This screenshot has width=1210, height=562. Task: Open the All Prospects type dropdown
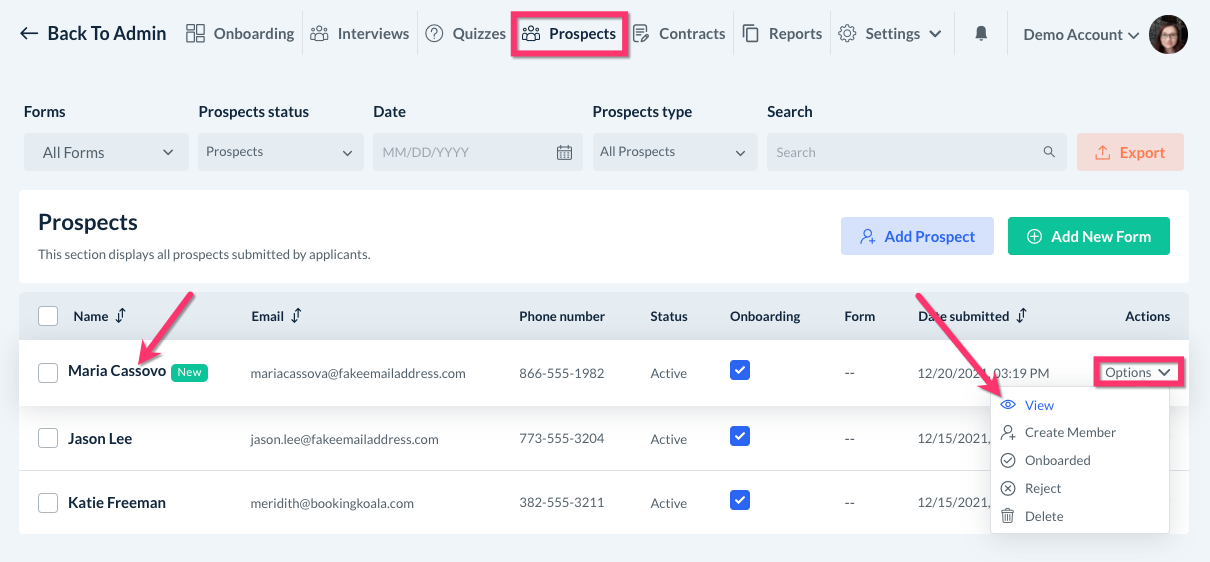point(673,152)
